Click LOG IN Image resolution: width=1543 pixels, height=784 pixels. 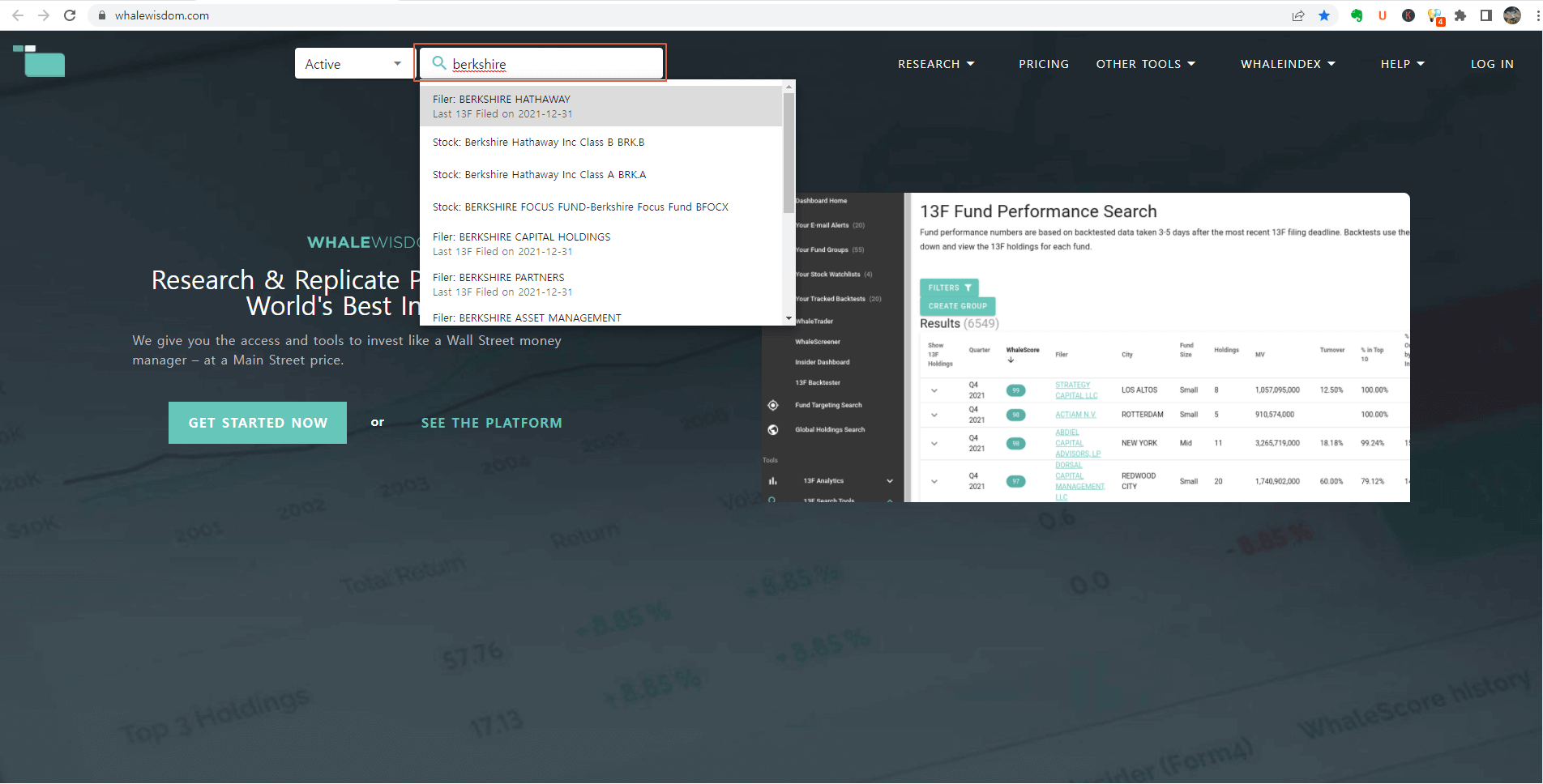(1492, 64)
